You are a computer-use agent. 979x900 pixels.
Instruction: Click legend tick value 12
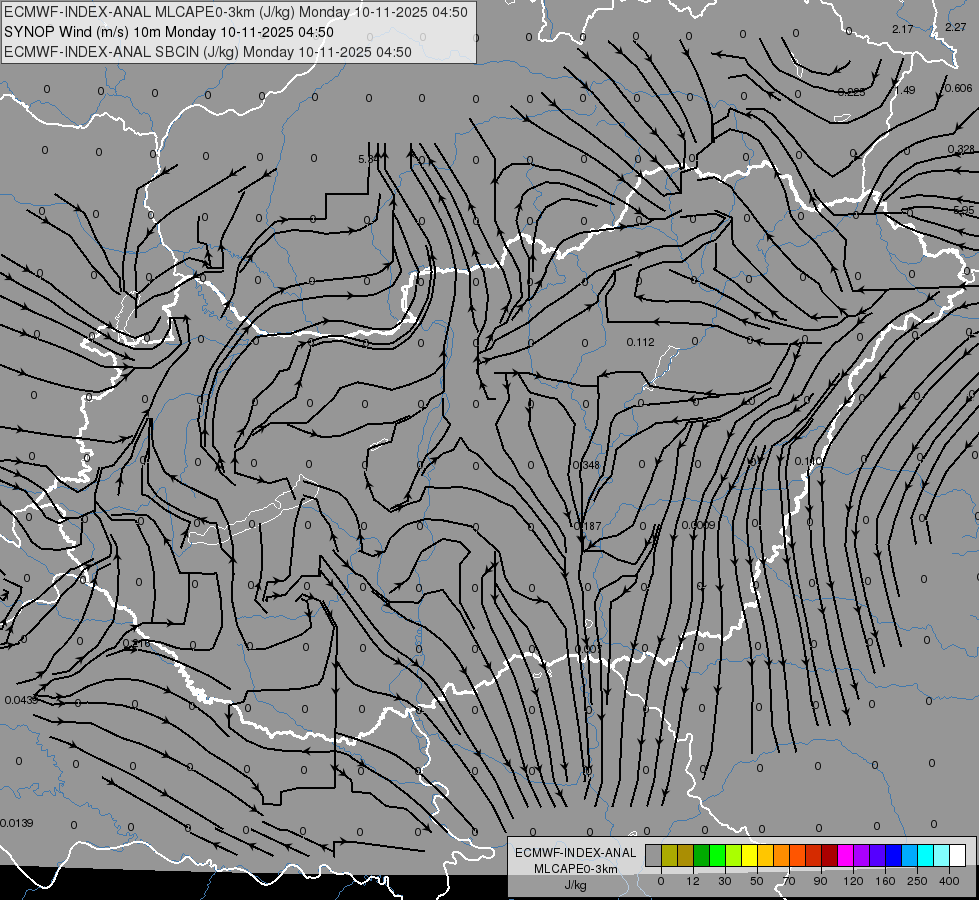[693, 881]
